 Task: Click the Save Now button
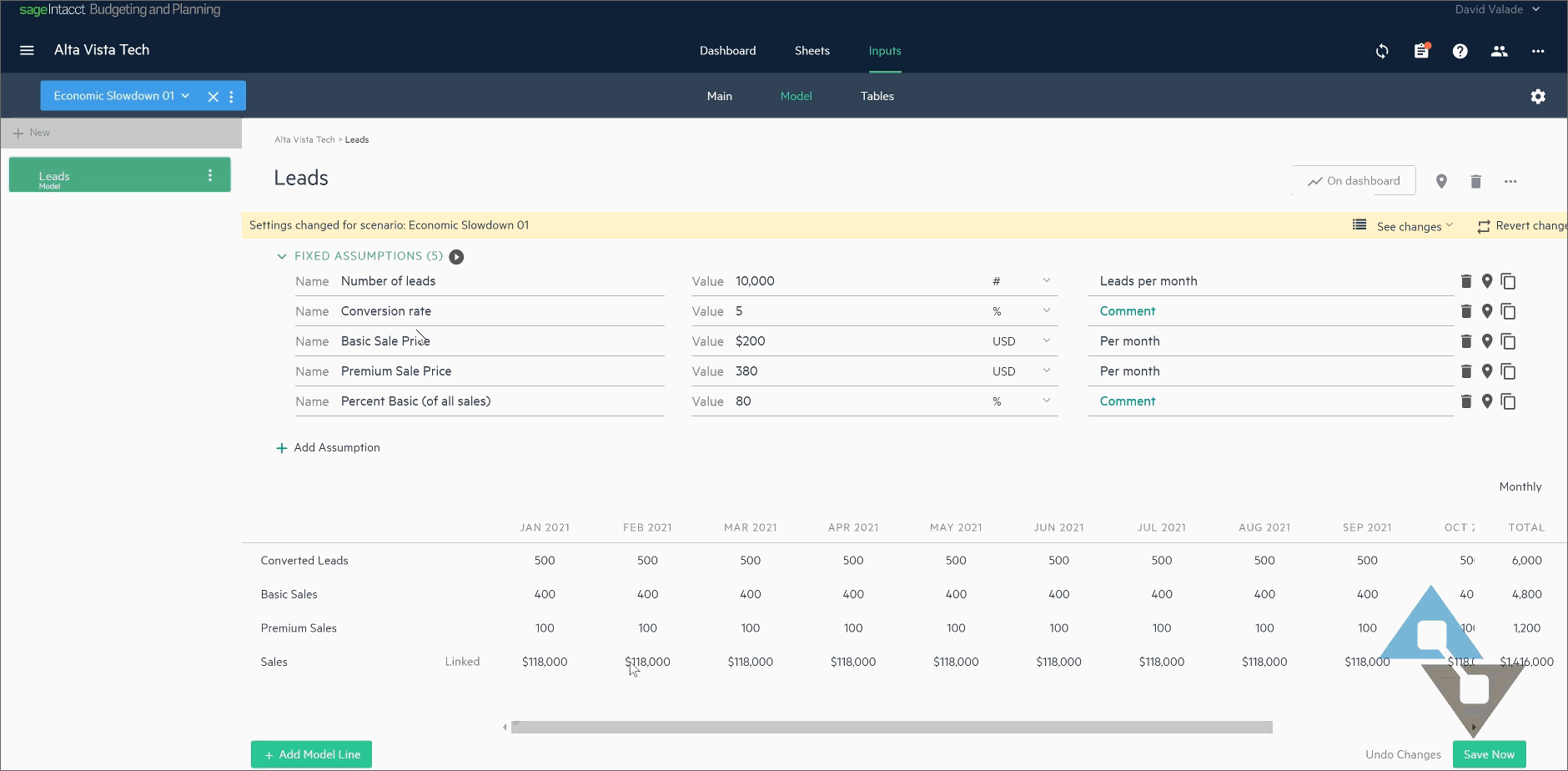tap(1489, 754)
